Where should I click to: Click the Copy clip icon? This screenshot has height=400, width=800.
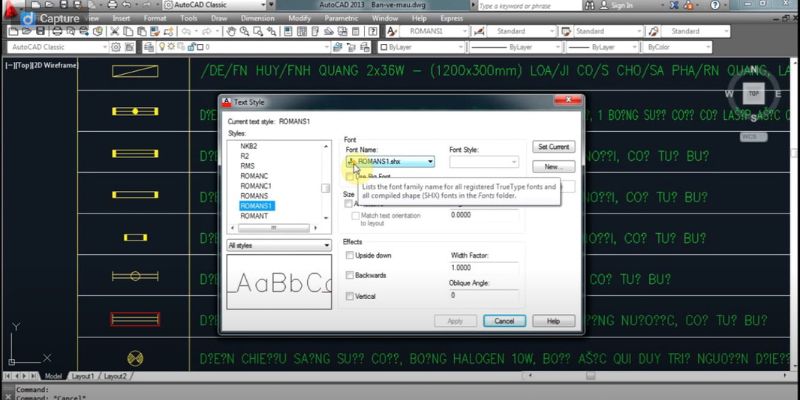coord(128,31)
